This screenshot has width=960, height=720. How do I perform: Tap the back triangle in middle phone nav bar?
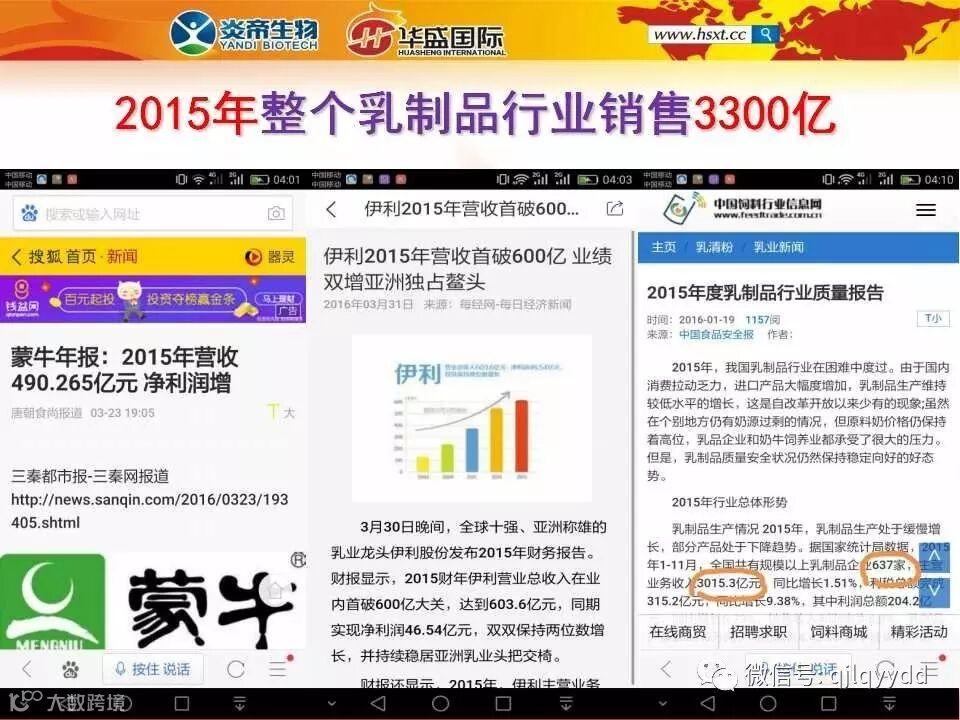click(378, 703)
